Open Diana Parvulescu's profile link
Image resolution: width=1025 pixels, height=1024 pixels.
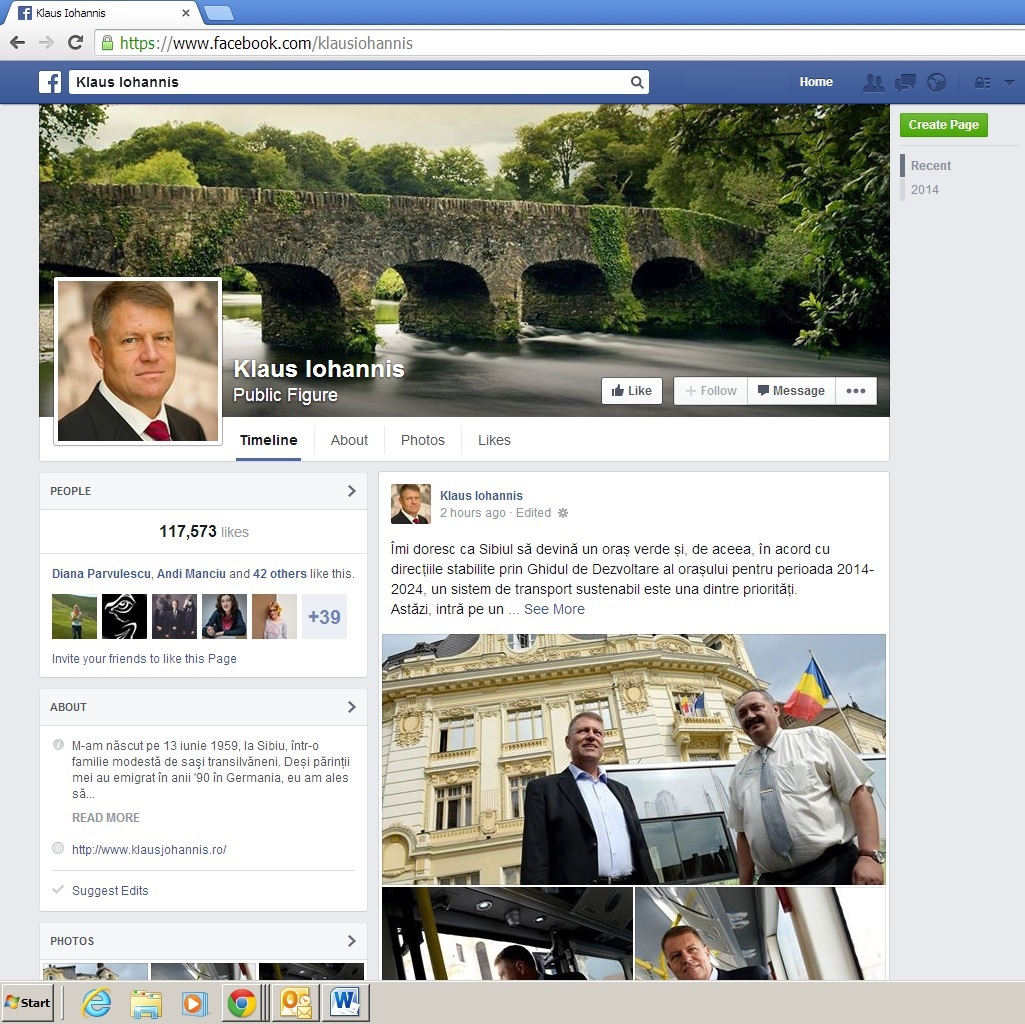[x=101, y=573]
